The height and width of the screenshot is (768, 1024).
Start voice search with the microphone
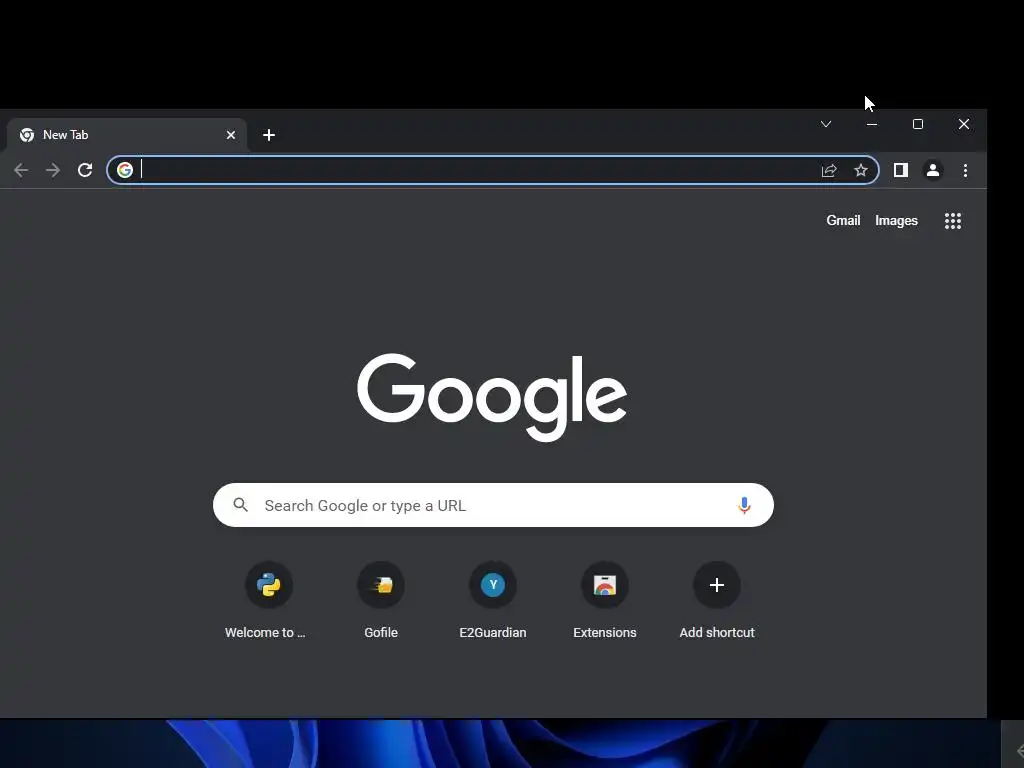click(x=744, y=505)
